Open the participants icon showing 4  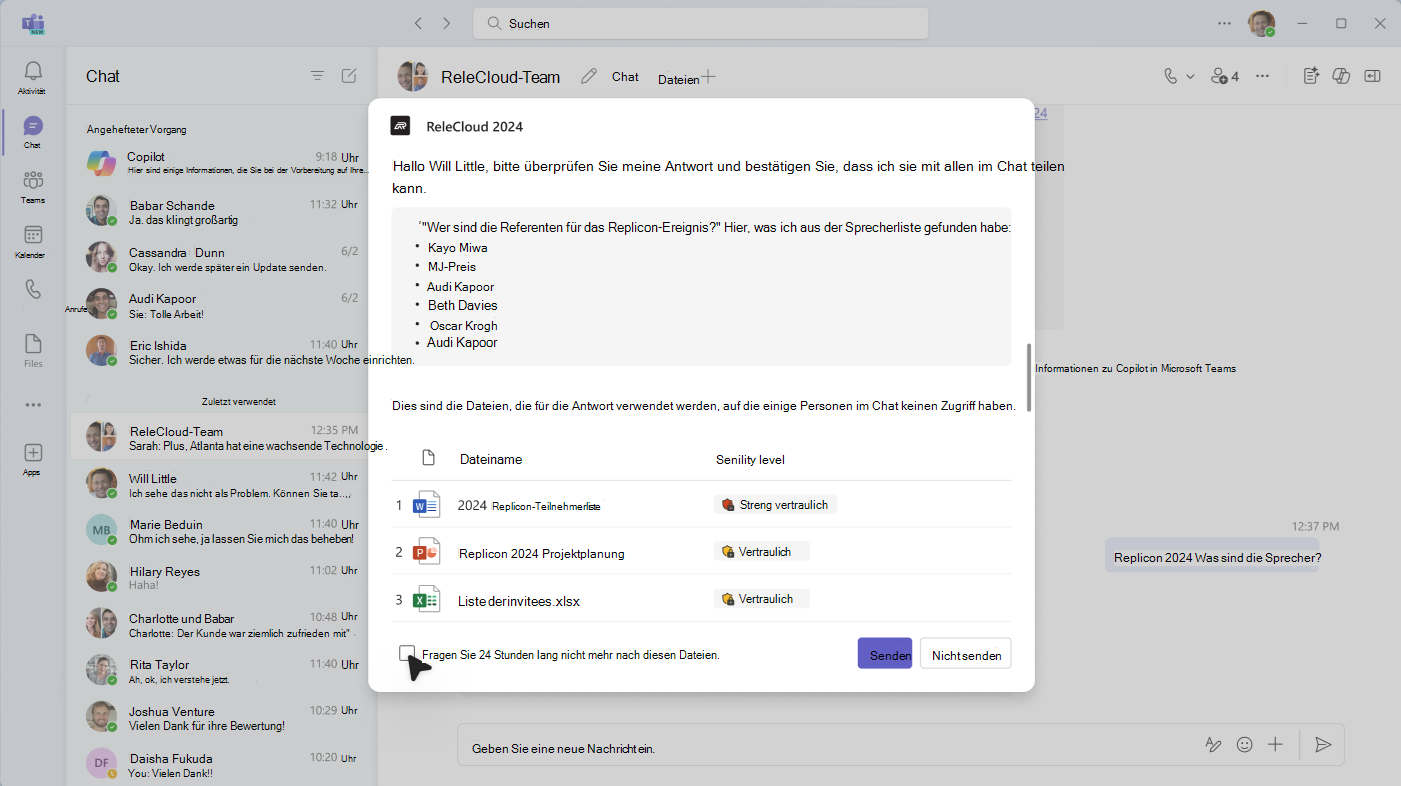(x=1225, y=76)
